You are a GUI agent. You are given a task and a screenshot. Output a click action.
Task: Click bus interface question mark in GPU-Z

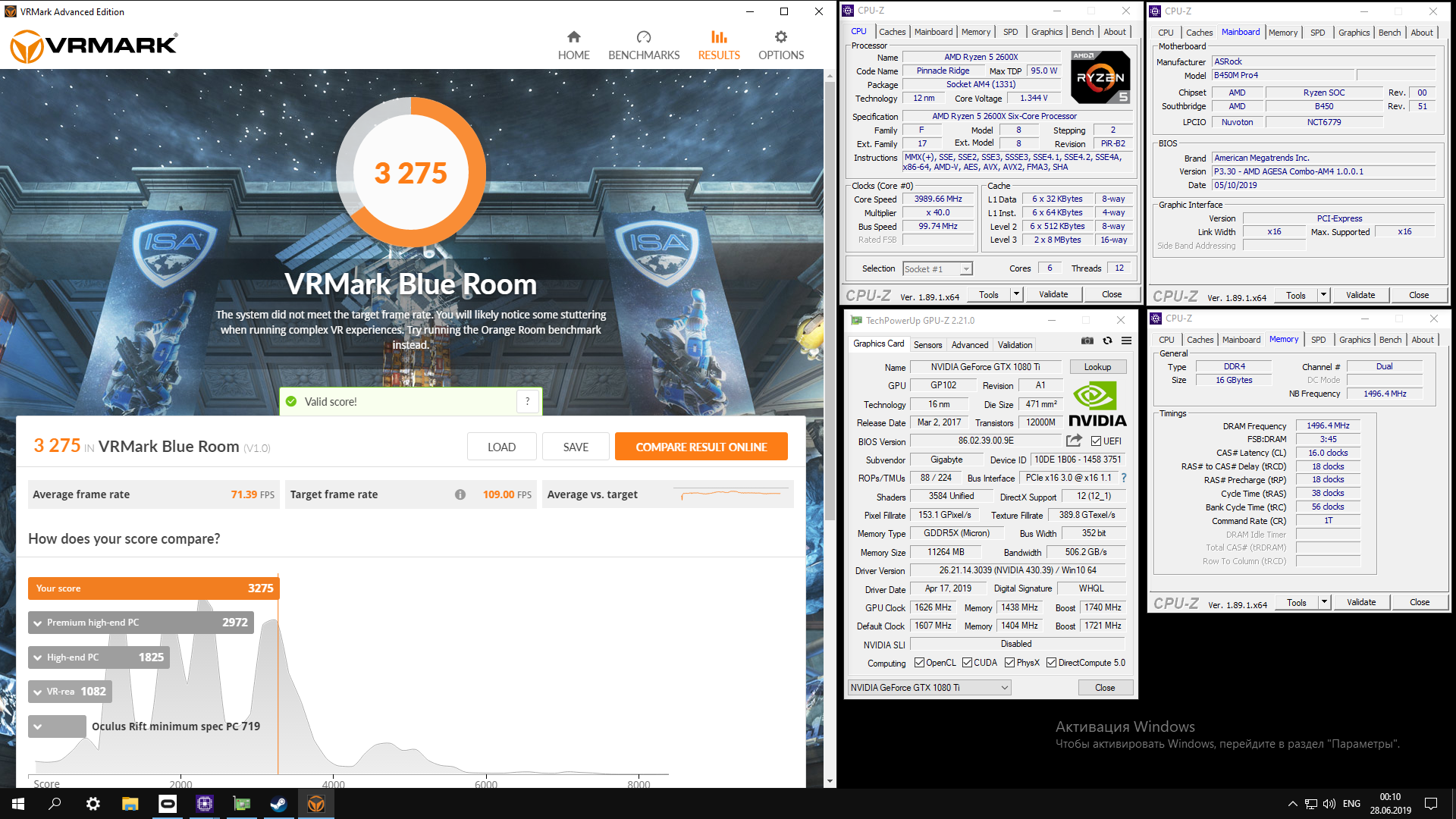1124,478
